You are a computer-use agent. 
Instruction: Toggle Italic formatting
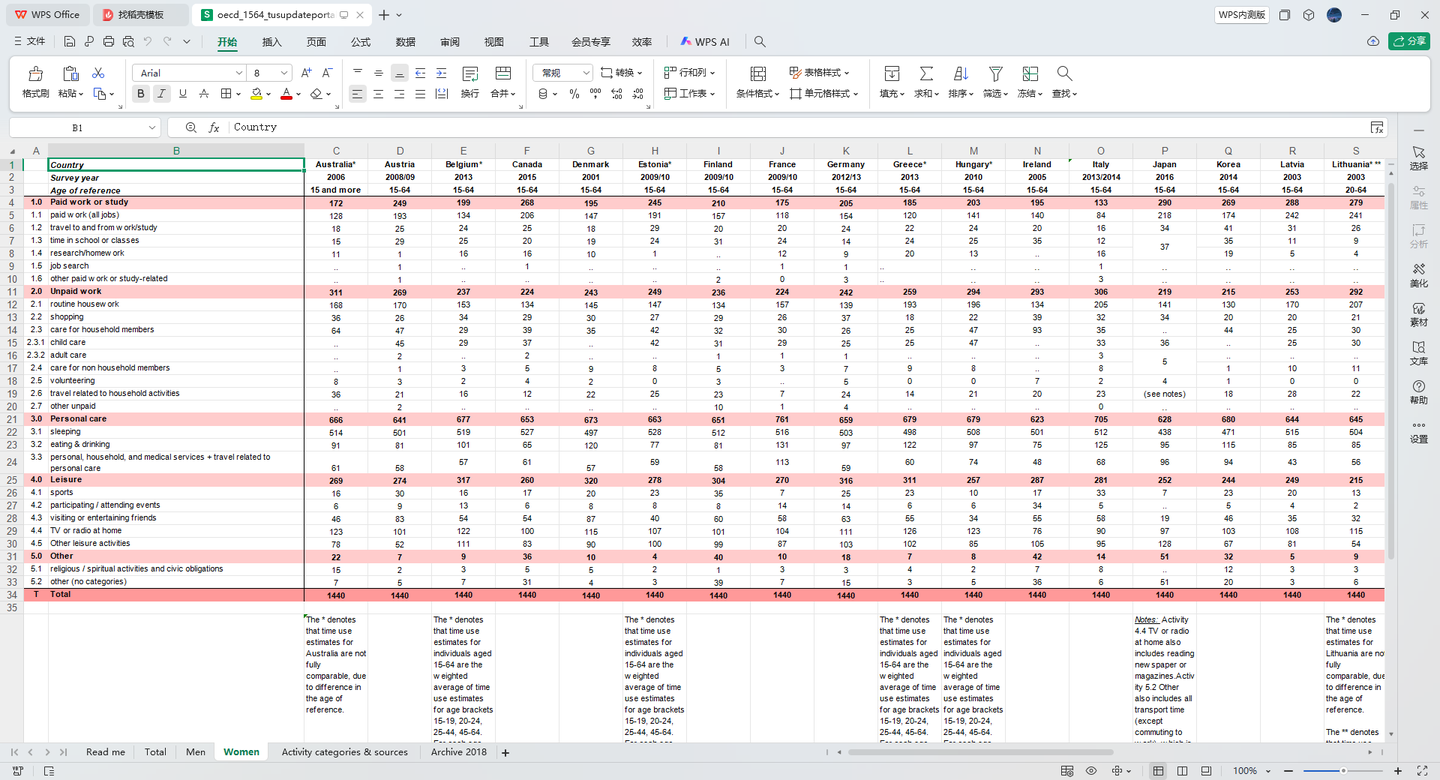pyautogui.click(x=161, y=94)
